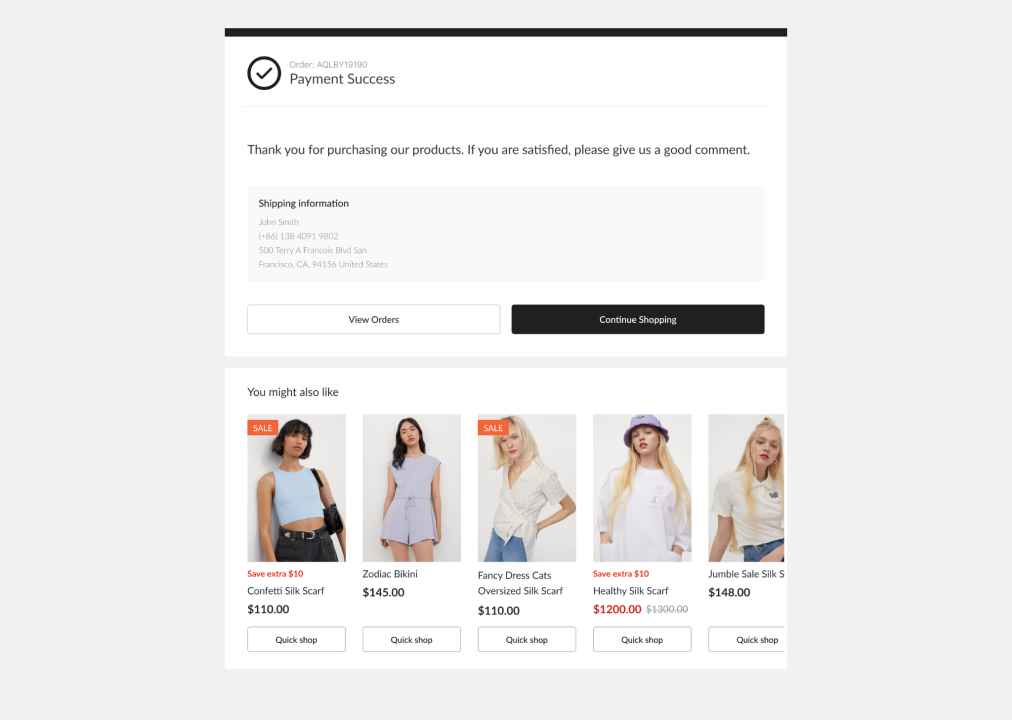This screenshot has height=720, width=1012.
Task: Open the Jumble Sale Silk product image
Action: coord(746,488)
